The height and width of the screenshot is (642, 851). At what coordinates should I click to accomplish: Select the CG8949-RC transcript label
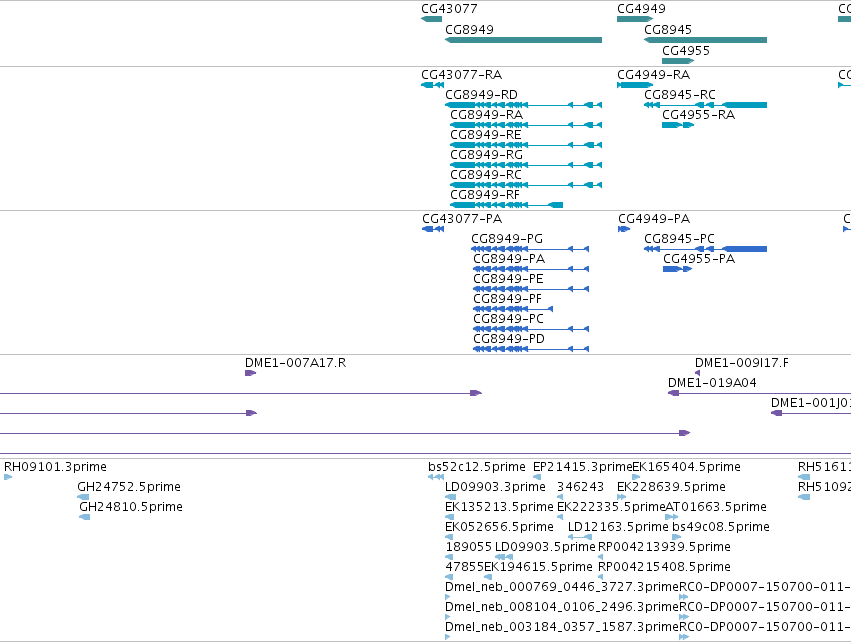coord(486,175)
